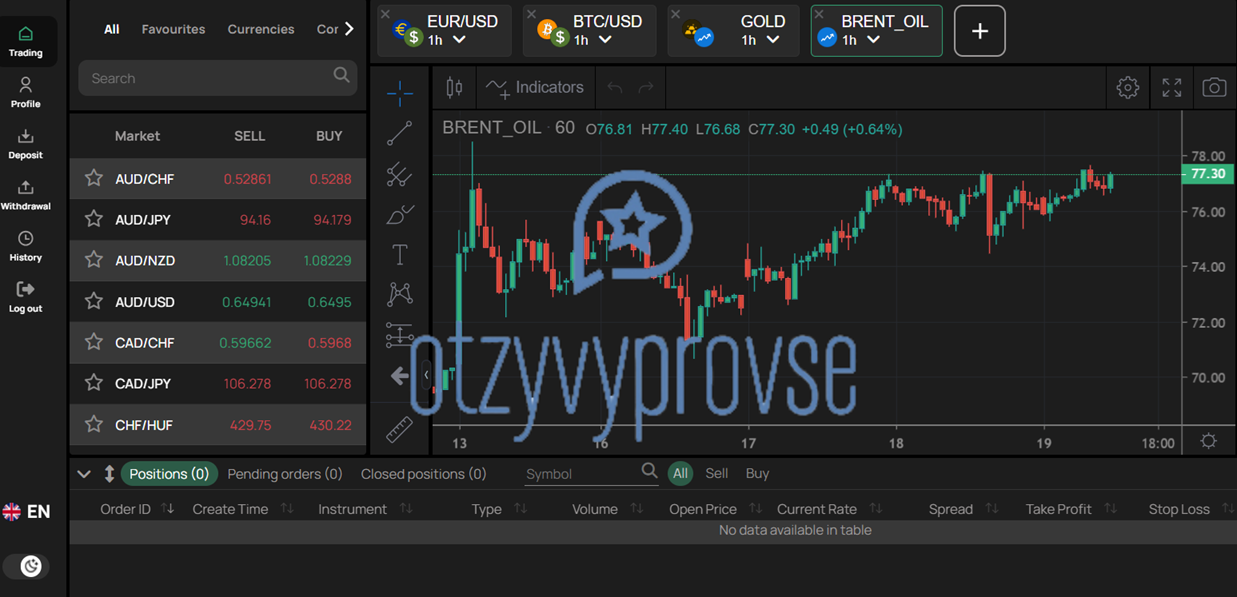This screenshot has height=597, width=1237.
Task: Undo the last chart action
Action: point(615,88)
